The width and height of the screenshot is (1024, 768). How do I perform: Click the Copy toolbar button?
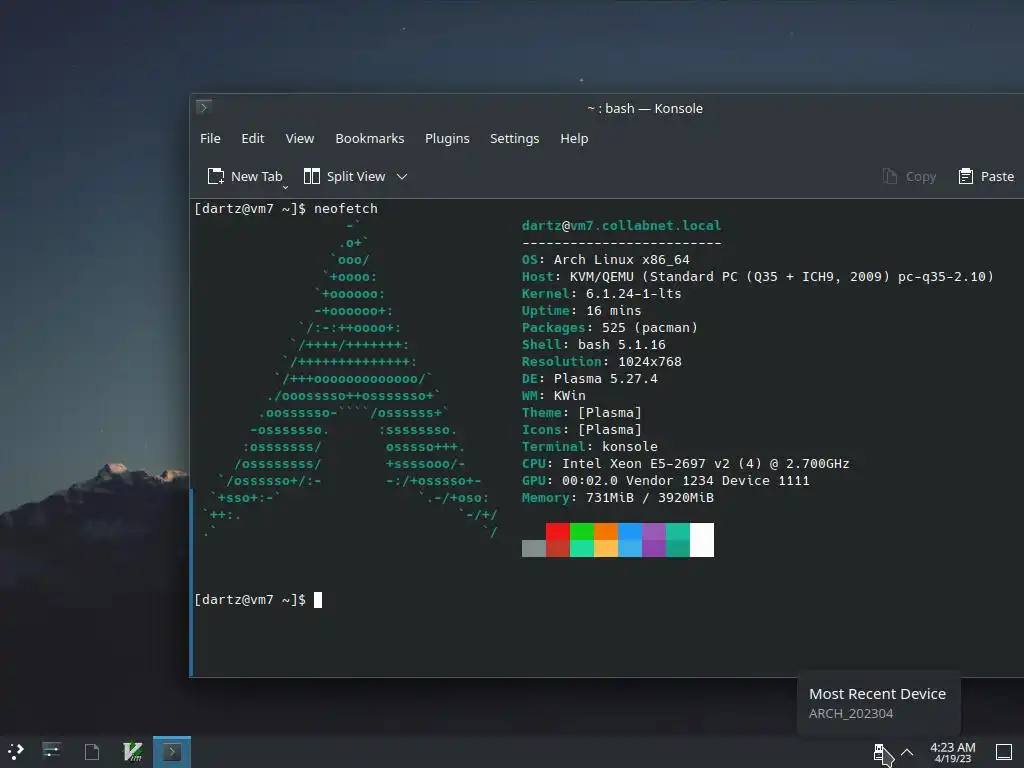pyautogui.click(x=910, y=176)
